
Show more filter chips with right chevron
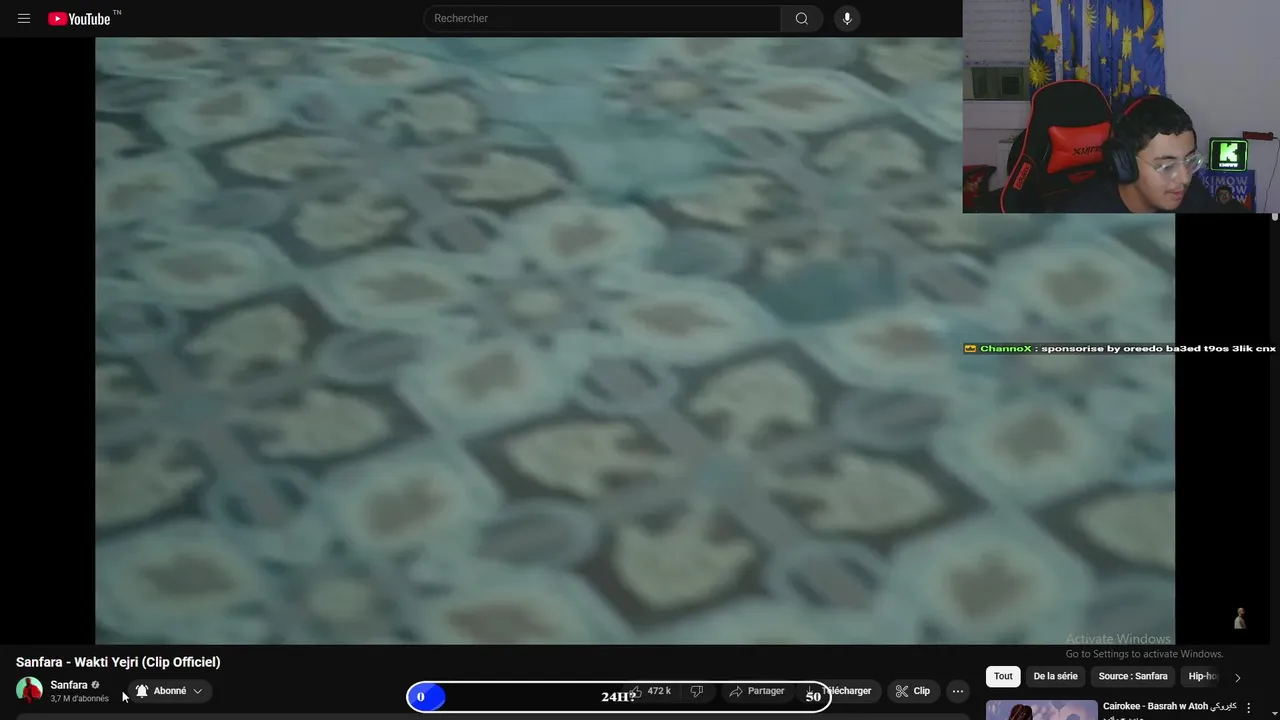[x=1237, y=677]
